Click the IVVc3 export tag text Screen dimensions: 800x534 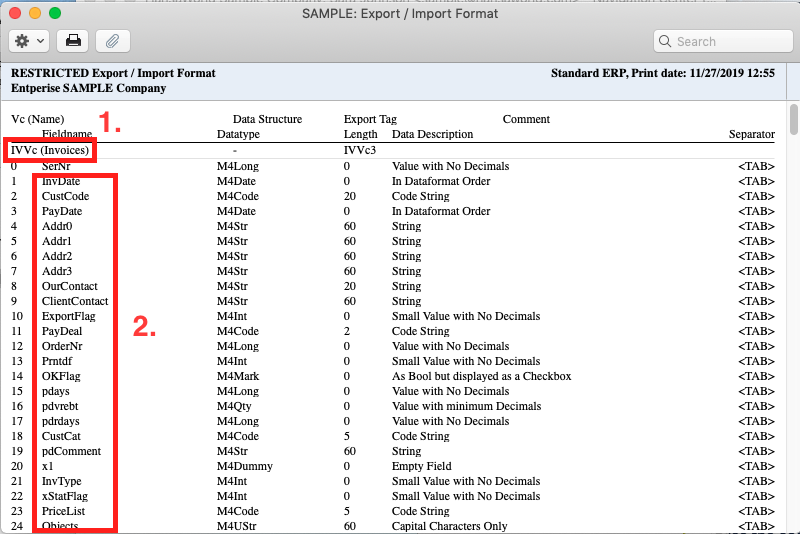[360, 151]
